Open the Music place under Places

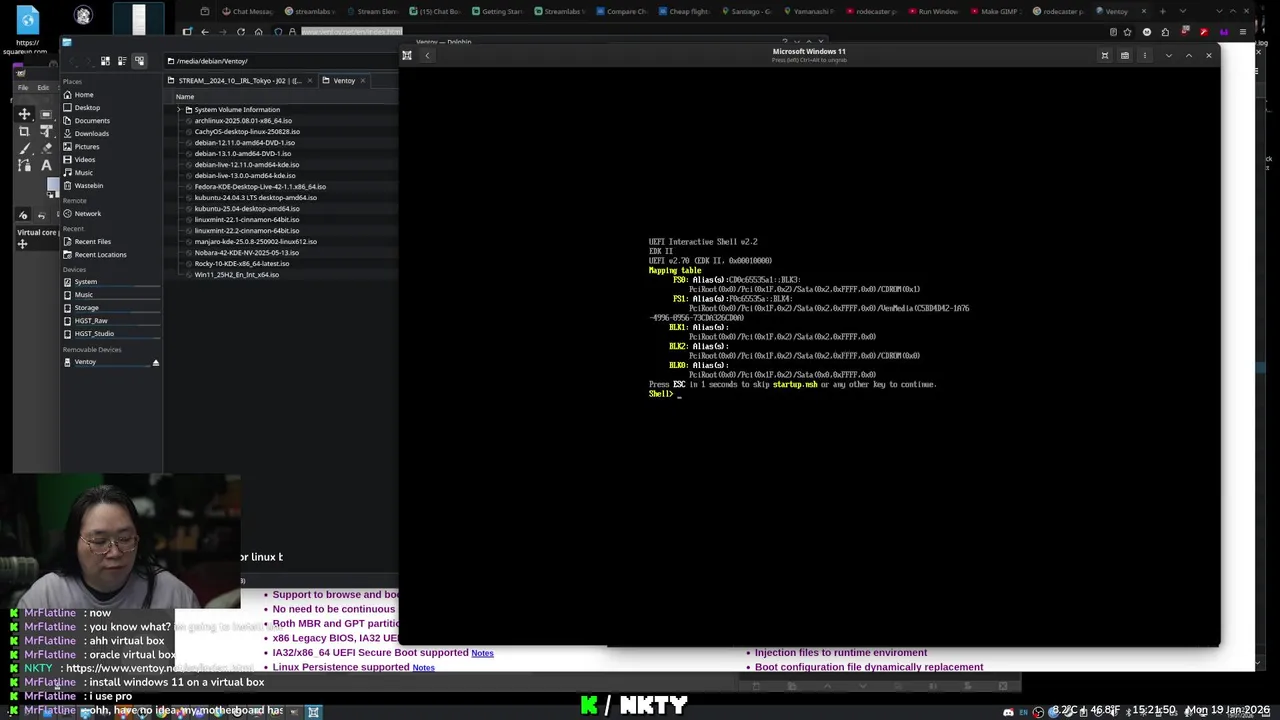click(83, 173)
